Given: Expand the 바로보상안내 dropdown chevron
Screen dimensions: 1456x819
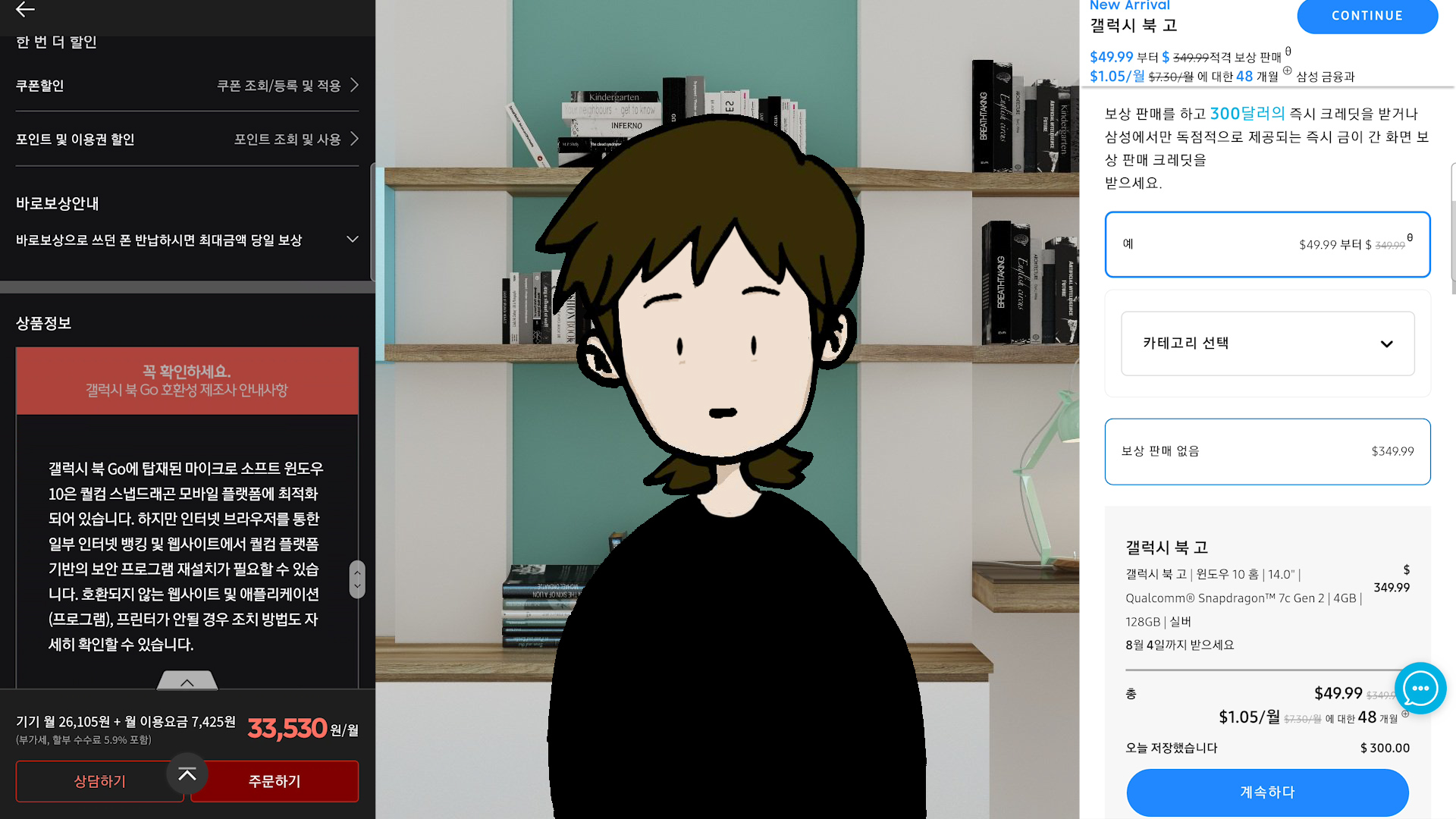Looking at the screenshot, I should pos(352,240).
